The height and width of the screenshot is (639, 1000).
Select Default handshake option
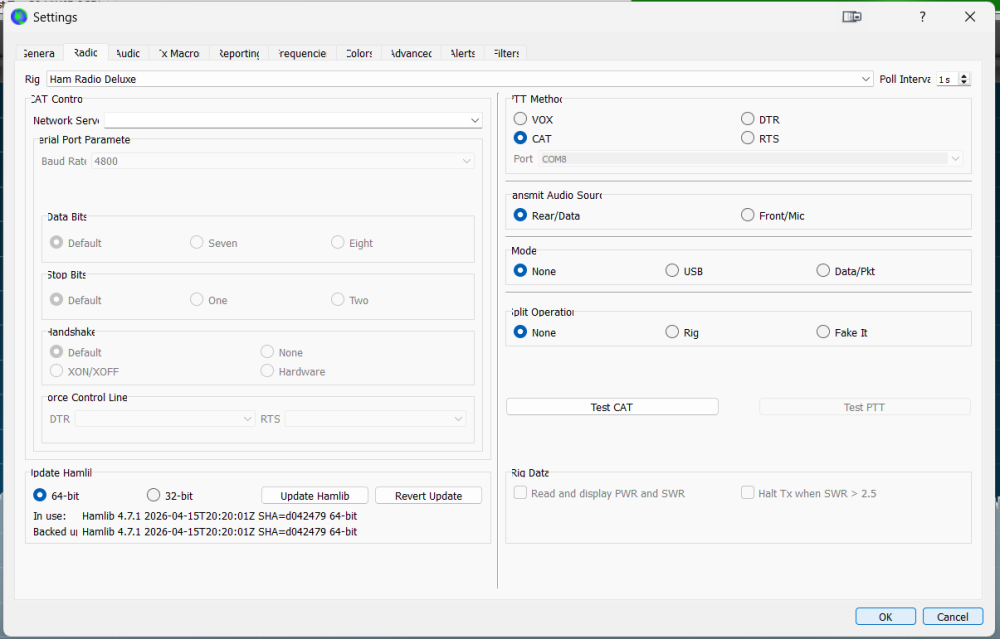76,352
